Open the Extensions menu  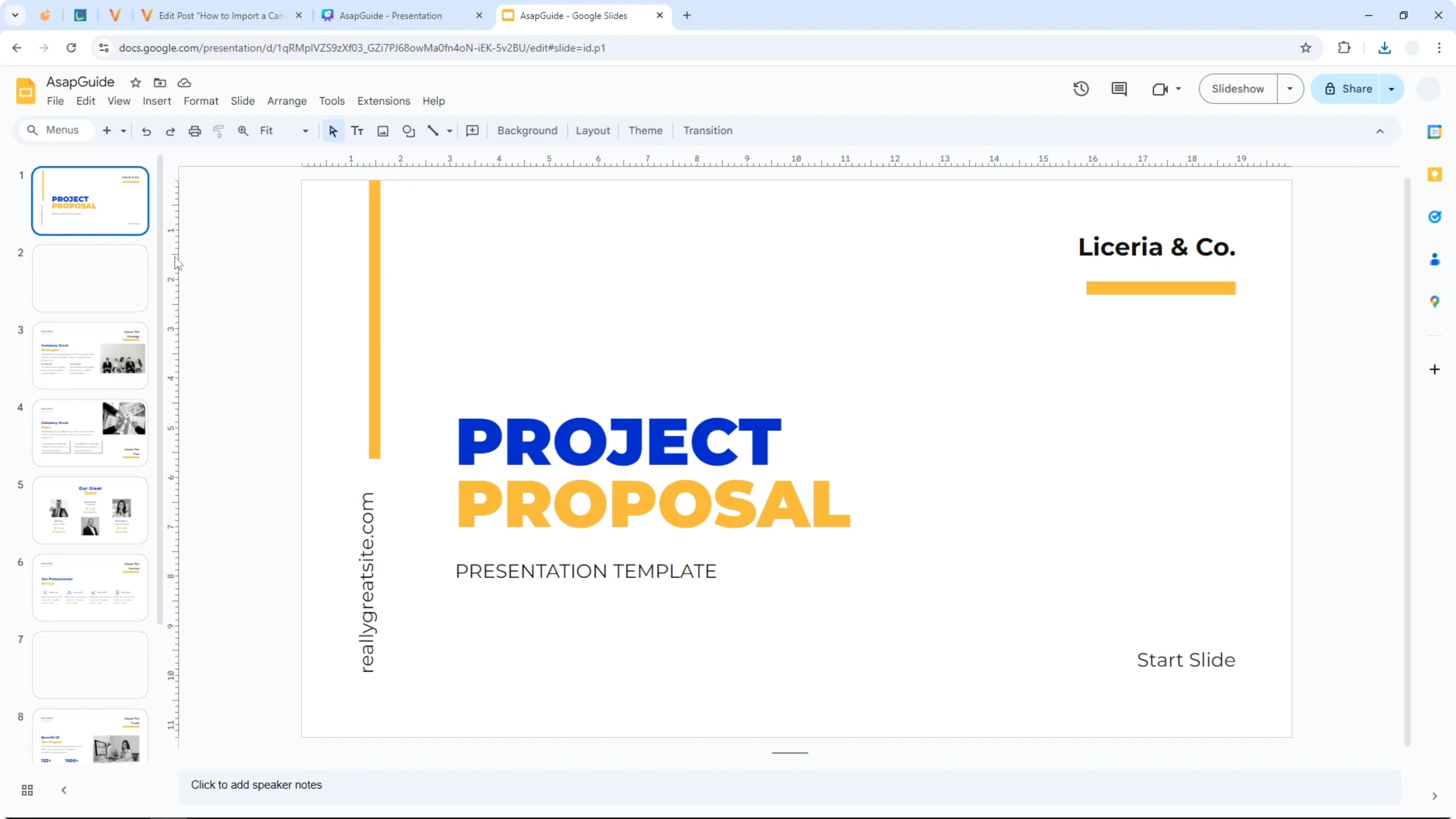[x=383, y=101]
